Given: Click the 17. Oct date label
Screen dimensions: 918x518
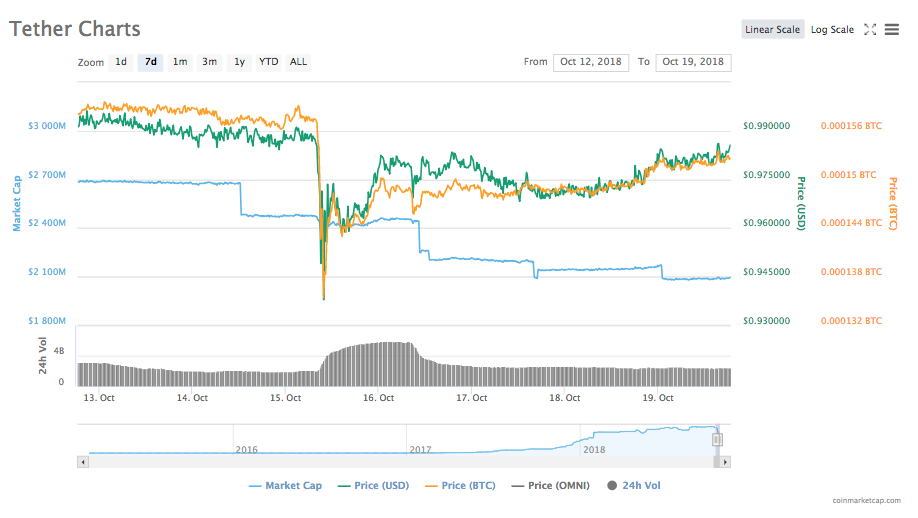Looking at the screenshot, I should coord(471,398).
